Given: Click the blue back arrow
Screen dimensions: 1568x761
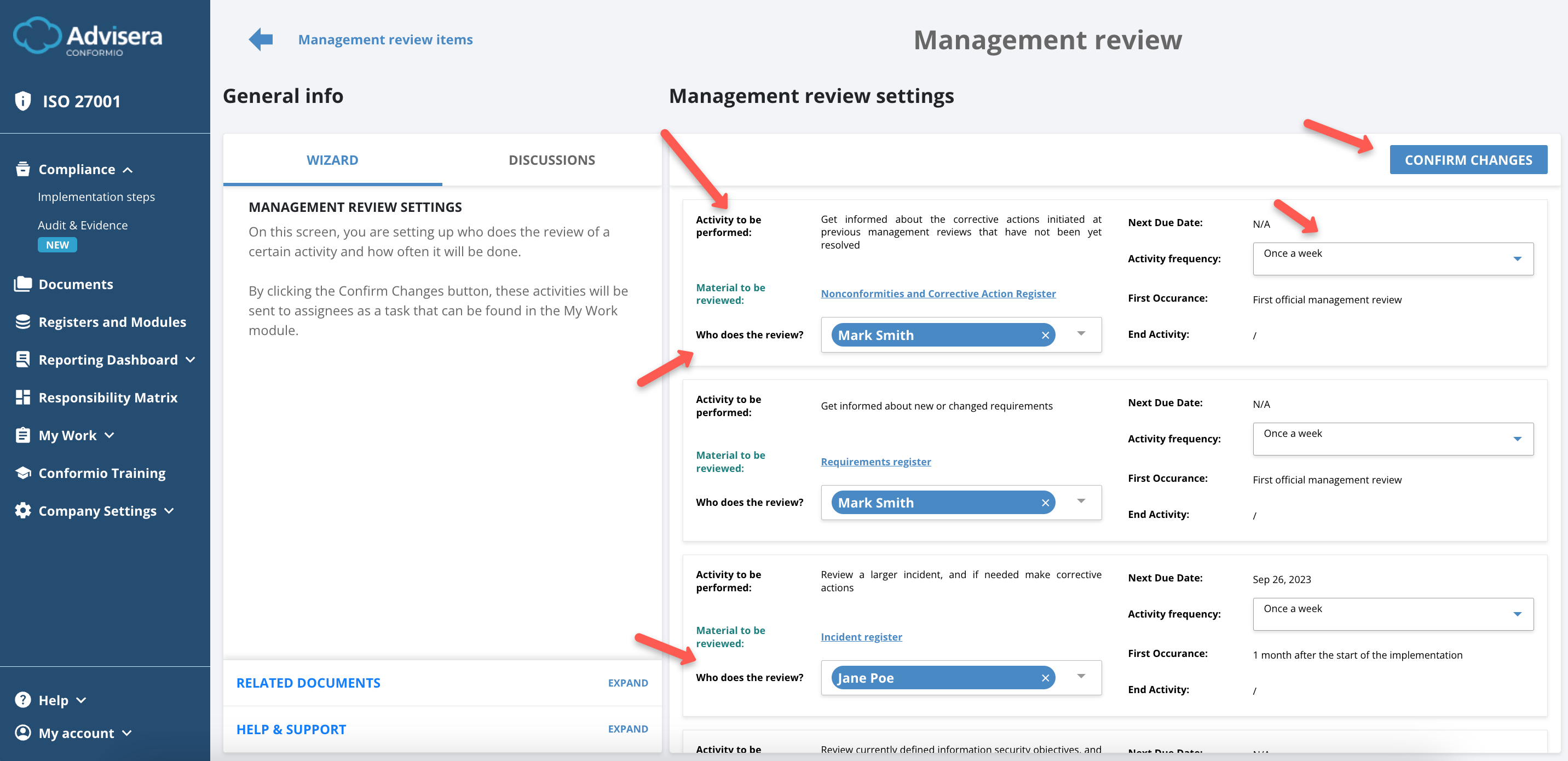Looking at the screenshot, I should click(260, 38).
